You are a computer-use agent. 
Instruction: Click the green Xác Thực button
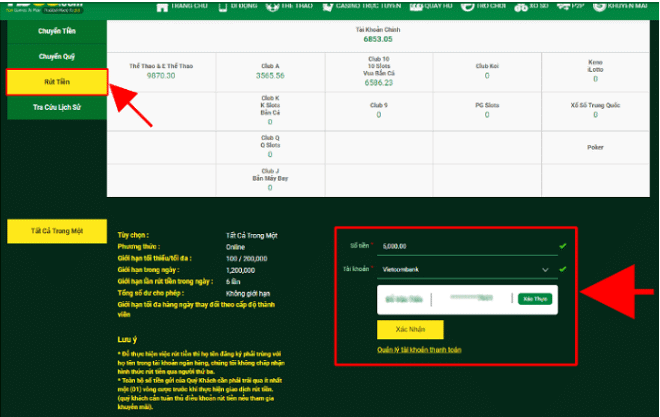pos(534,299)
